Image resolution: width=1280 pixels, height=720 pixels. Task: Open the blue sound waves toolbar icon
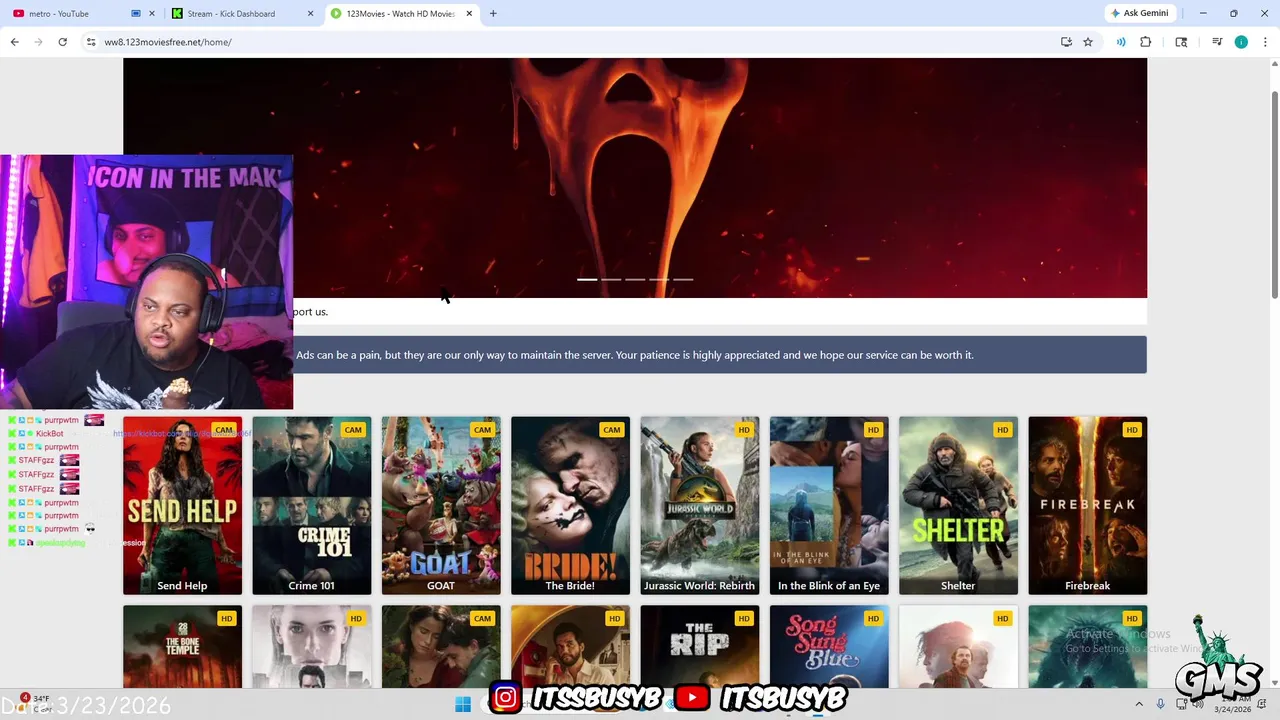pos(1121,42)
